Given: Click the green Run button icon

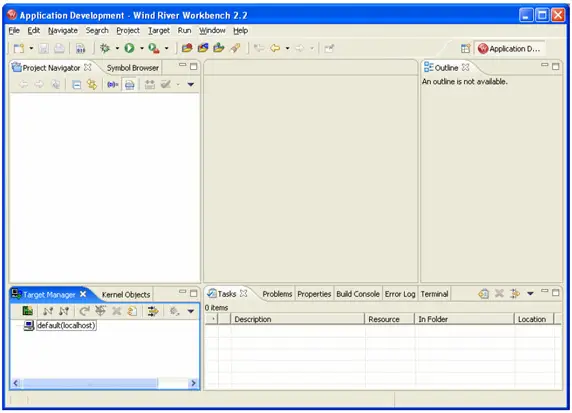Looking at the screenshot, I should (129, 48).
